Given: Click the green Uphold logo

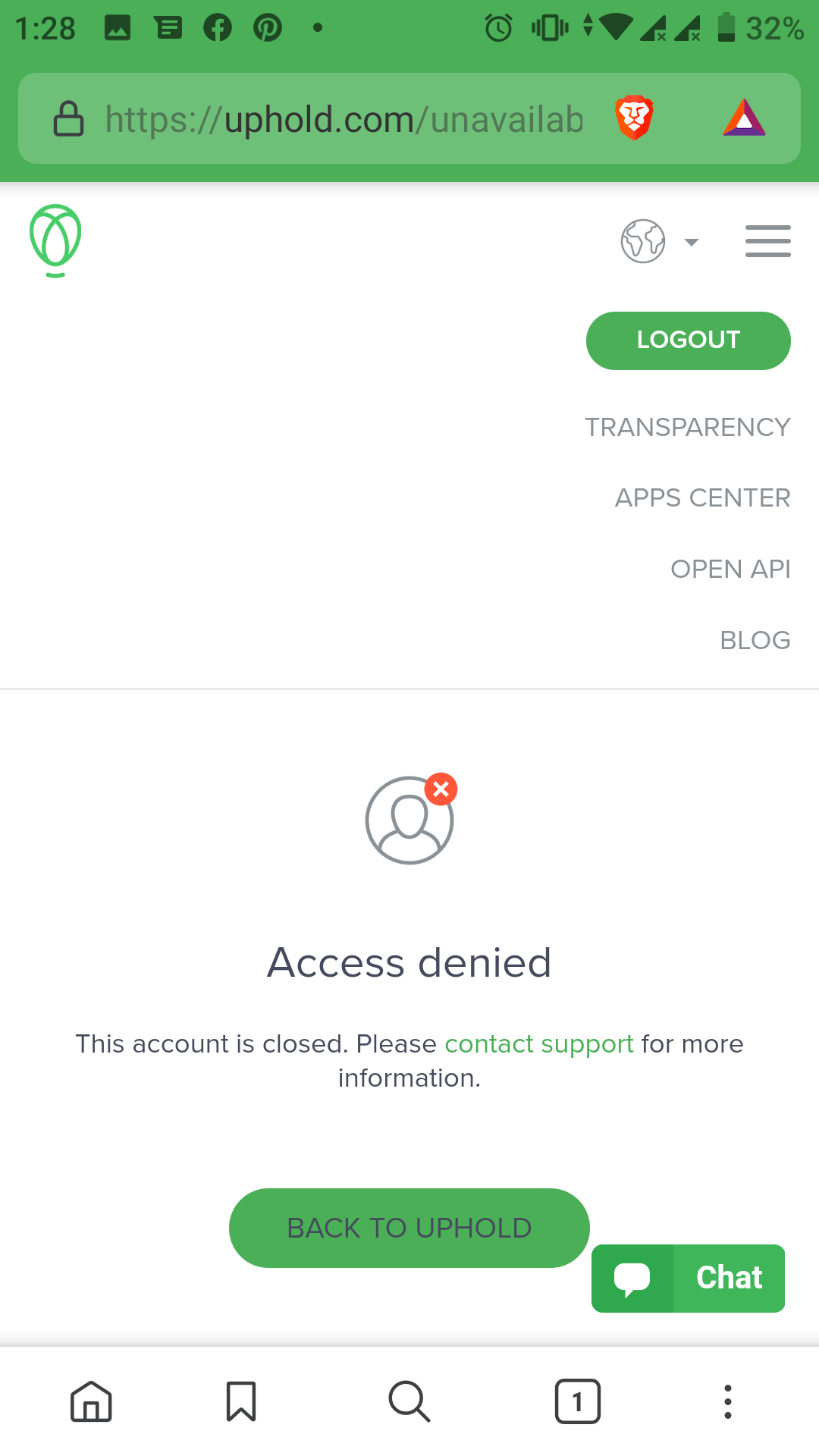Looking at the screenshot, I should pos(55,240).
